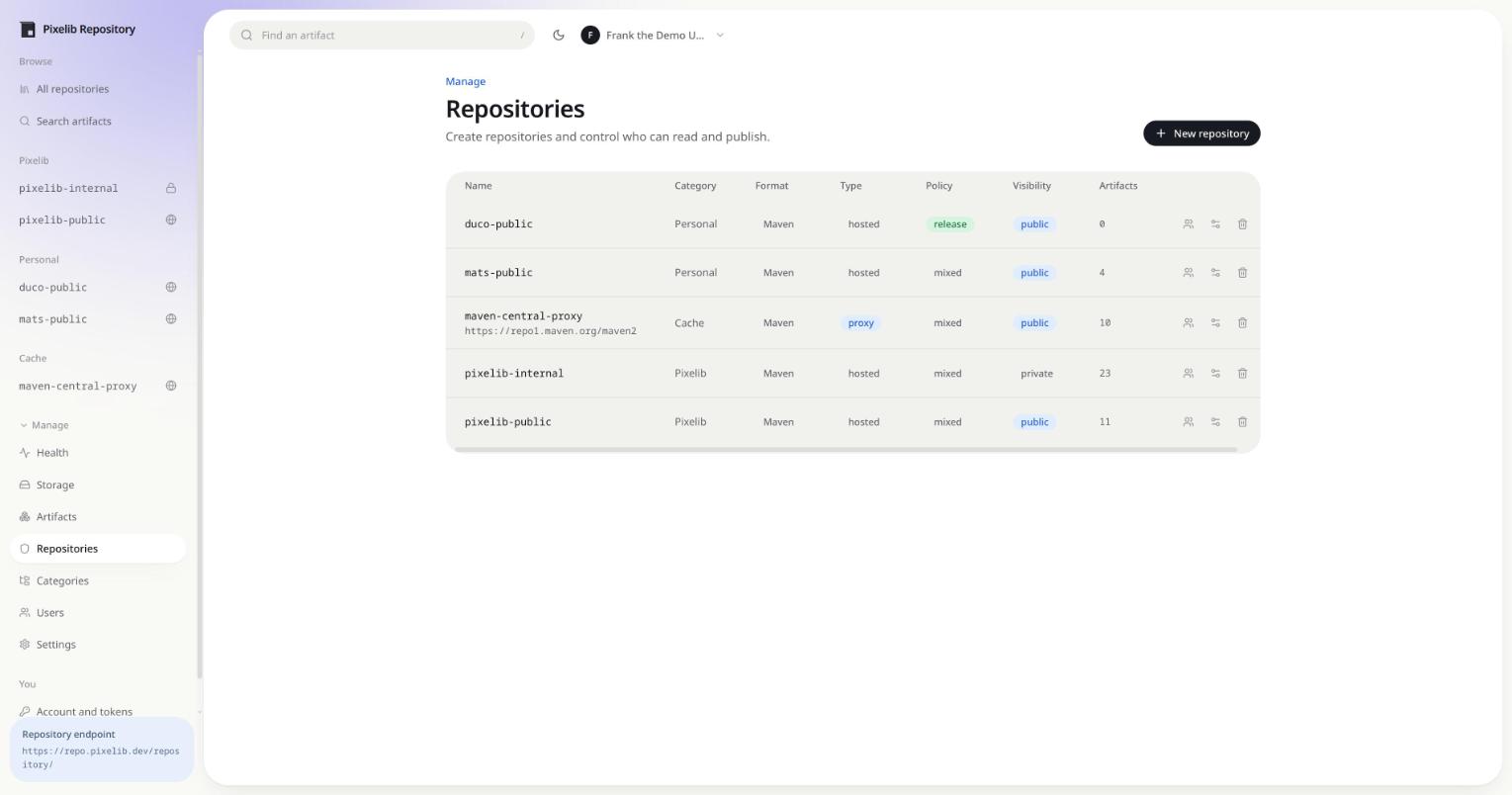Delete the mats-public repository

tap(1242, 273)
